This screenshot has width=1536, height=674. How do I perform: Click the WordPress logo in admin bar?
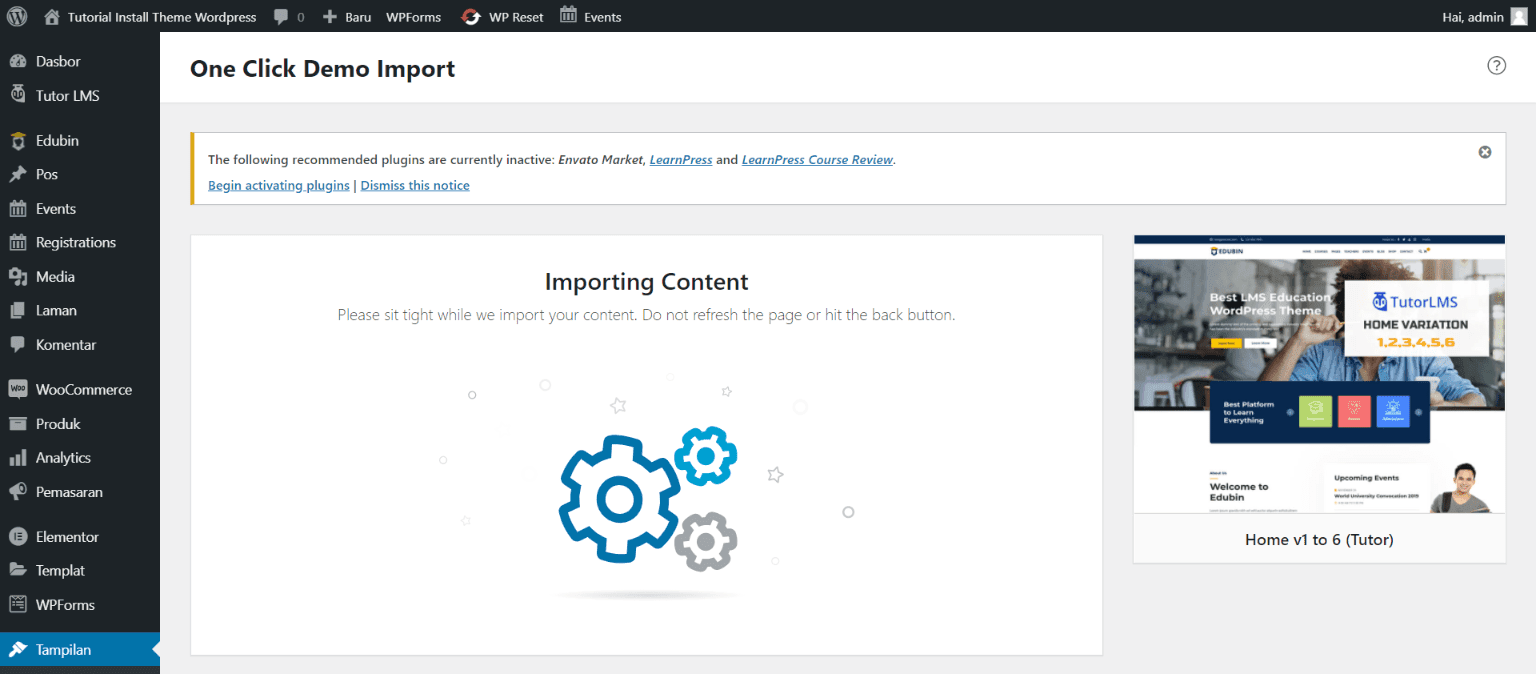(17, 16)
